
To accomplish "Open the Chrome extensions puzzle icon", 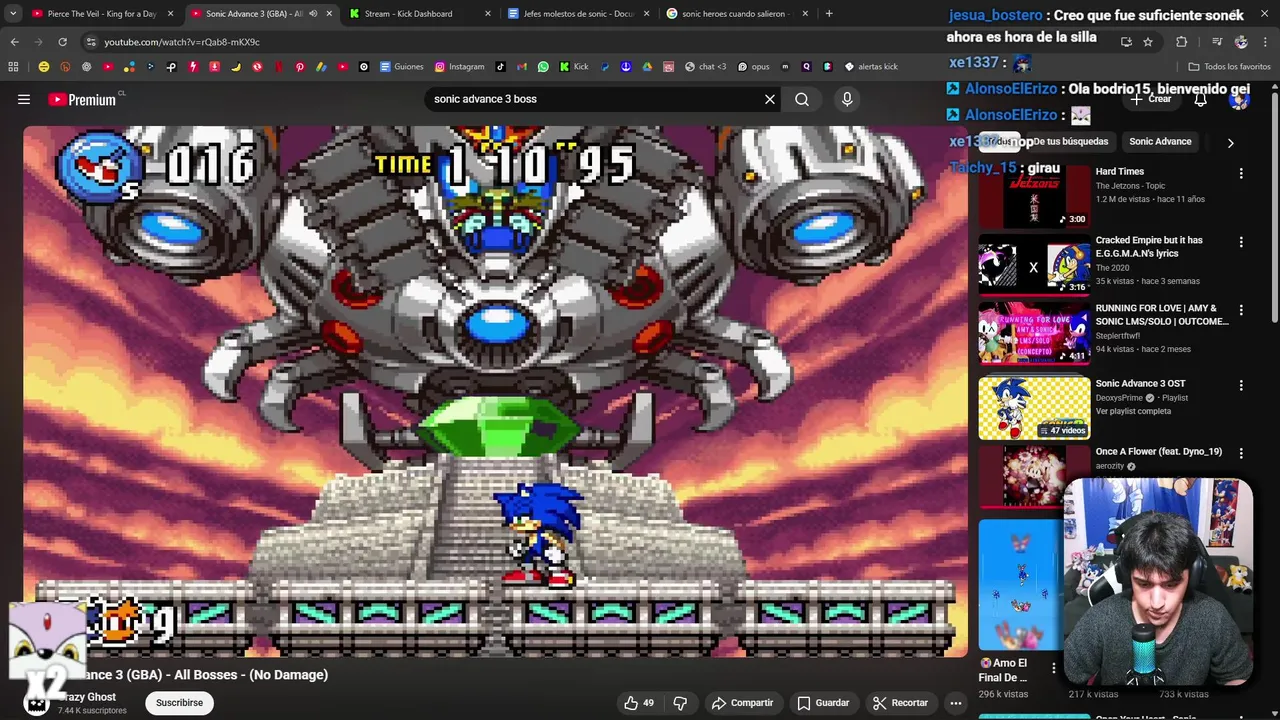I will [1182, 42].
